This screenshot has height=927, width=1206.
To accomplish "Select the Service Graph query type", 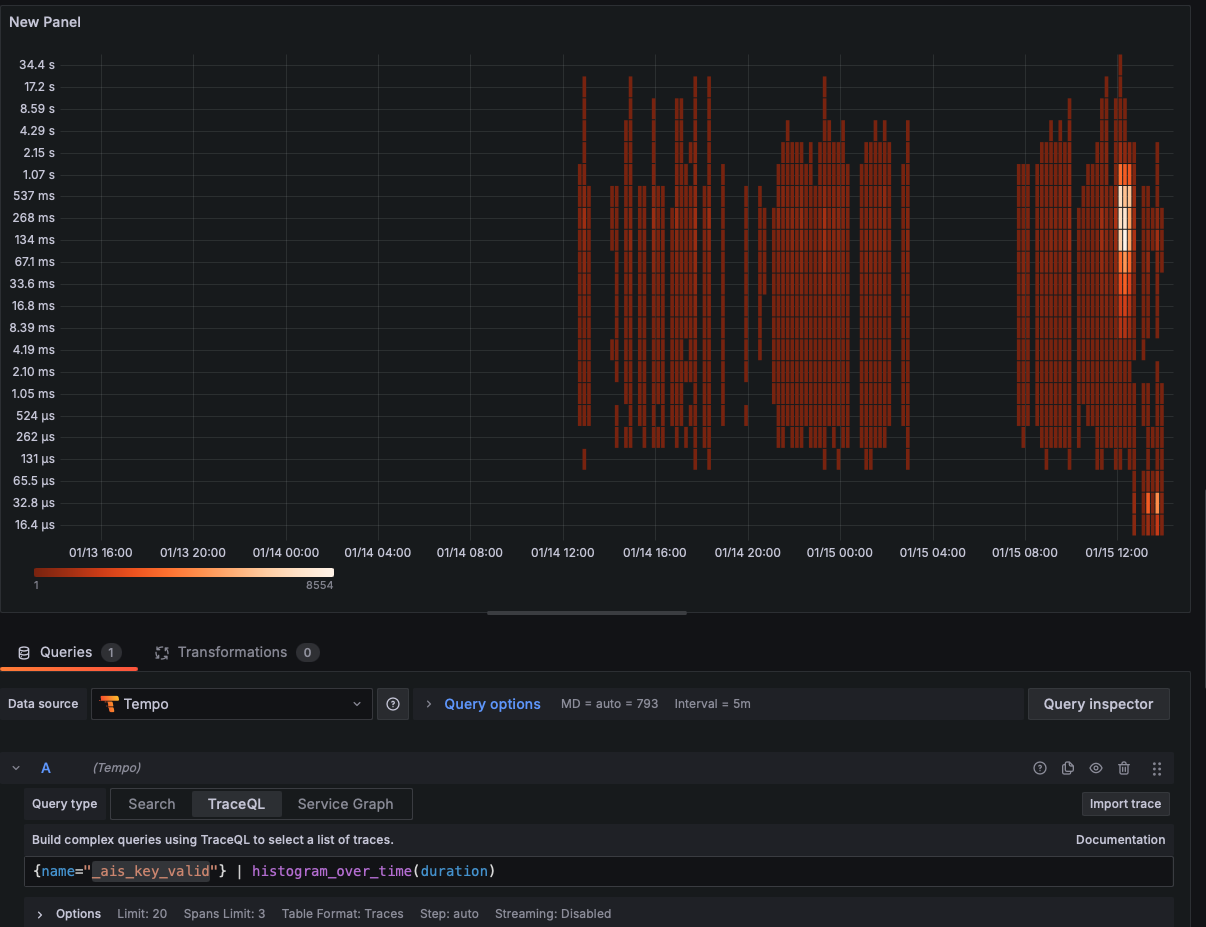I will (345, 804).
